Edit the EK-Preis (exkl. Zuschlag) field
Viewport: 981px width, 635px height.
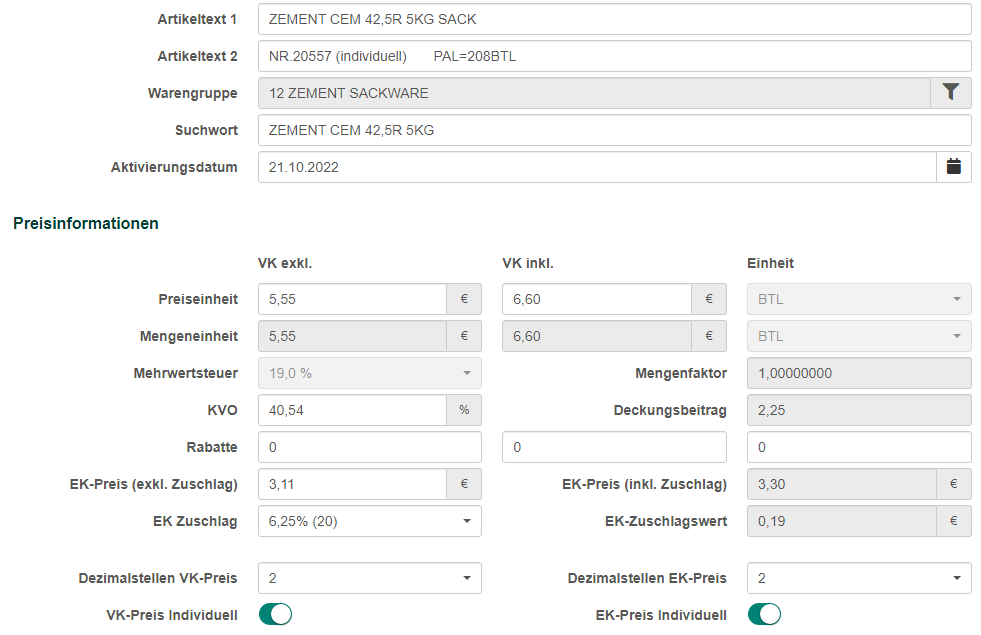click(x=352, y=484)
